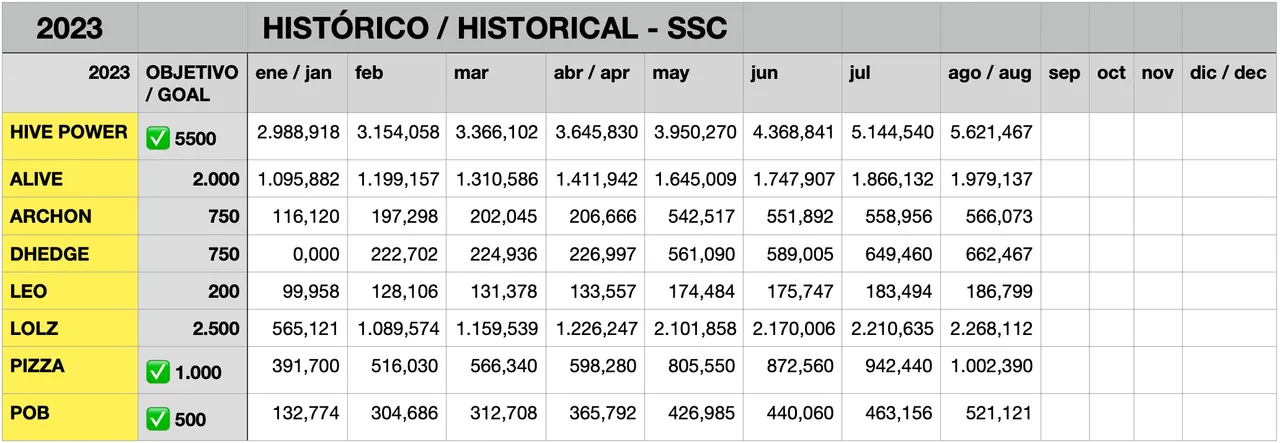Image resolution: width=1280 pixels, height=443 pixels.
Task: Select the LOLZ row label
Action: pos(33,328)
